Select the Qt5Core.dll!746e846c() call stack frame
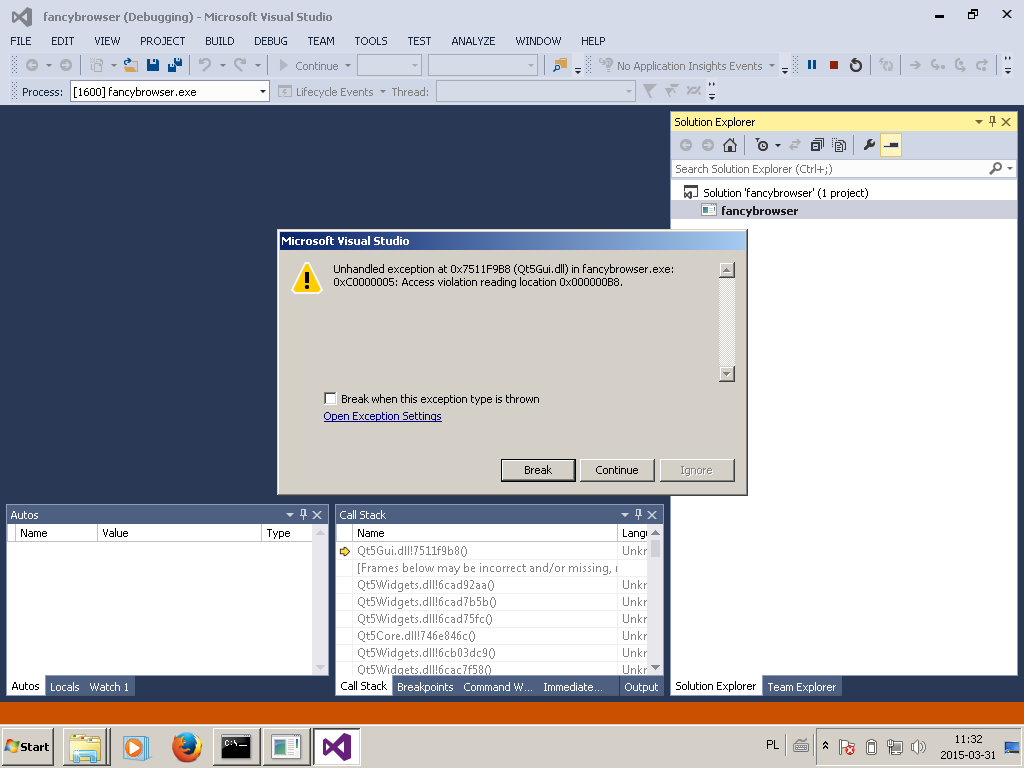1024x768 pixels. [x=416, y=635]
